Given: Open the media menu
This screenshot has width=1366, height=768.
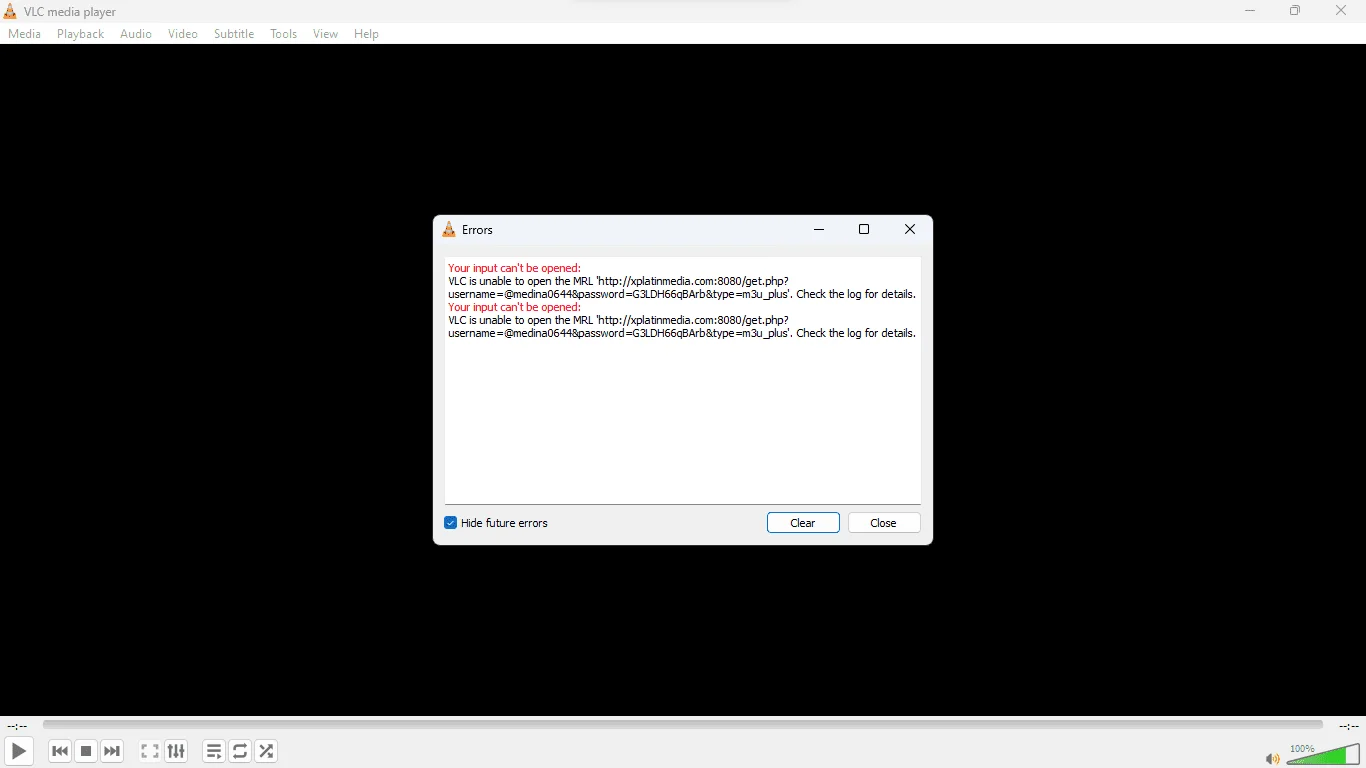Looking at the screenshot, I should coord(25,34).
